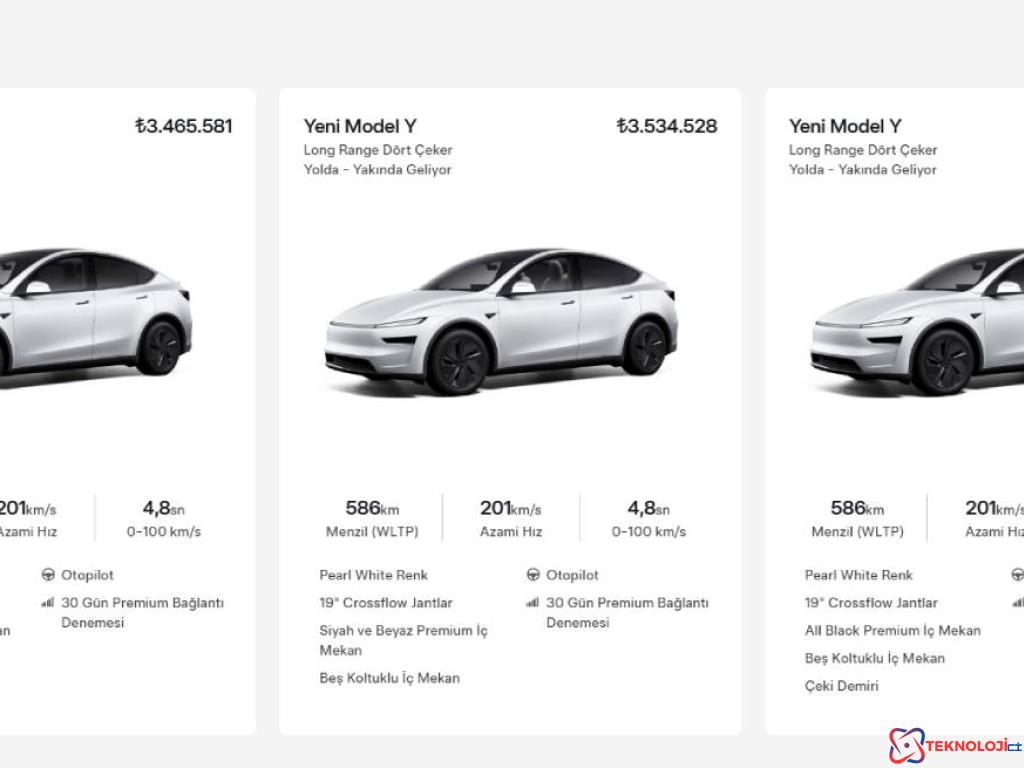Click the partially visible steering icon on right edge
1024x768 pixels.
[1015, 575]
